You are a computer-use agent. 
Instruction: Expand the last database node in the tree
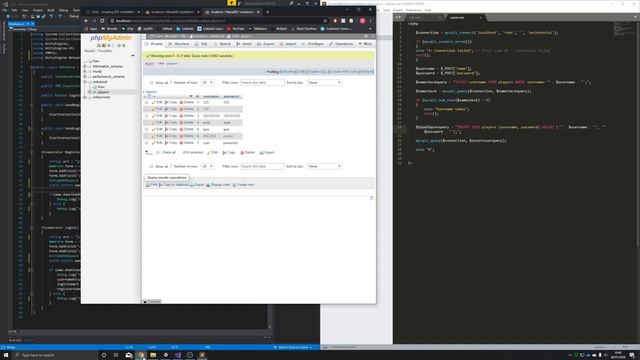coord(85,97)
